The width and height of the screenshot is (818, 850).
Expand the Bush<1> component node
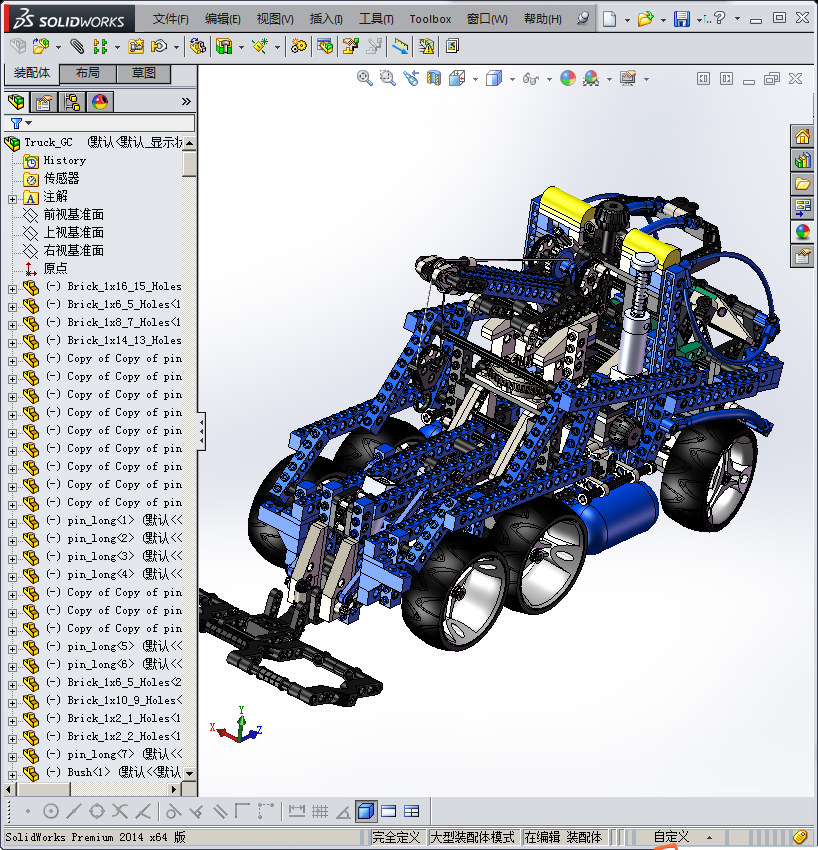[x=12, y=775]
